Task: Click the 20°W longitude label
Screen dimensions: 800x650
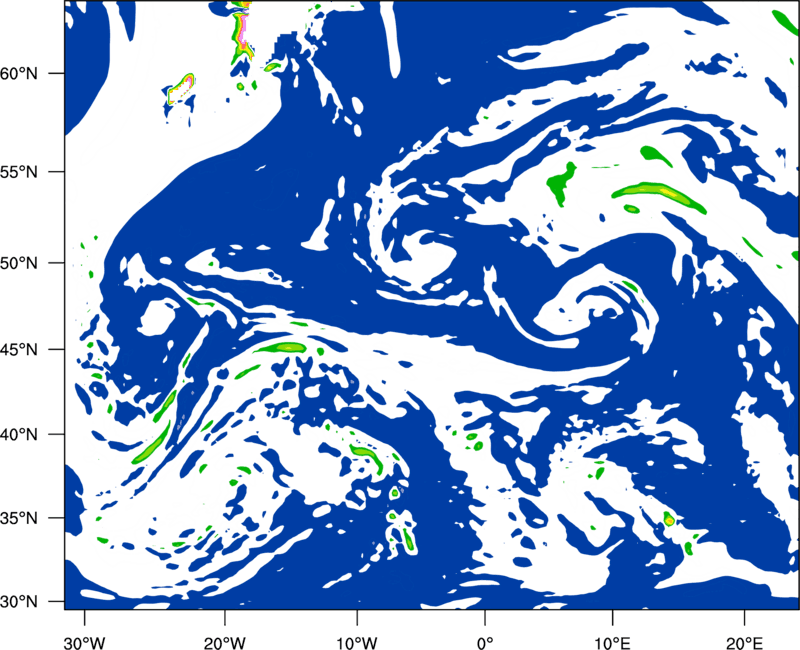Action: click(x=224, y=643)
